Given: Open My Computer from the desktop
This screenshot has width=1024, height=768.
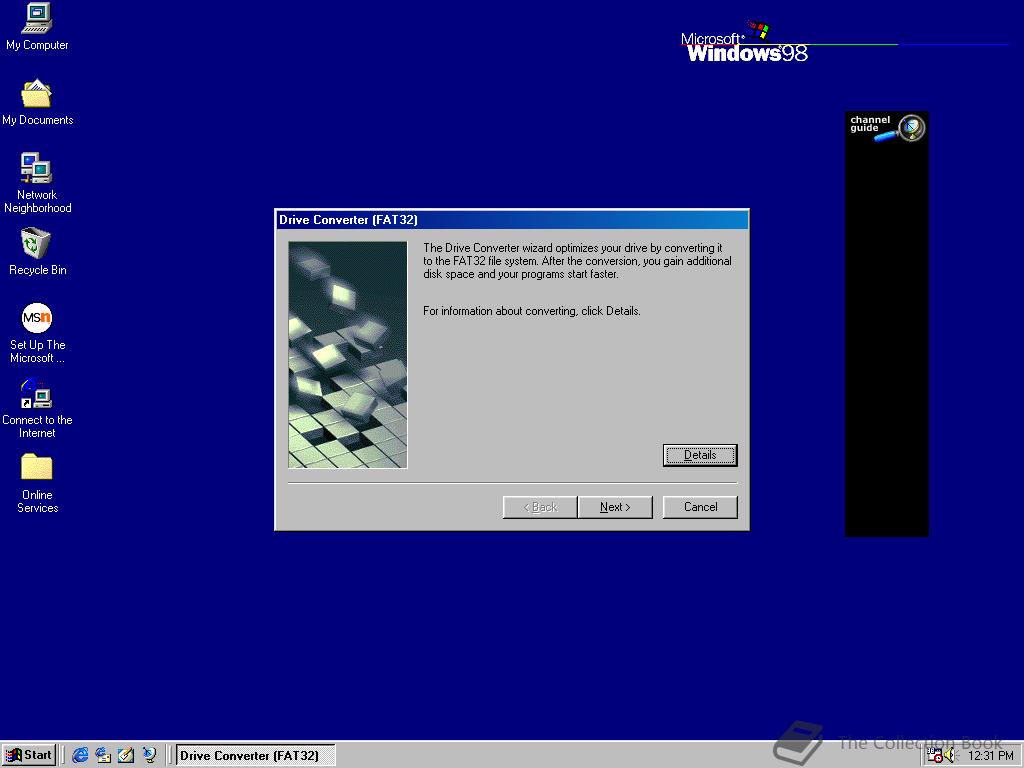Looking at the screenshot, I should (36, 22).
